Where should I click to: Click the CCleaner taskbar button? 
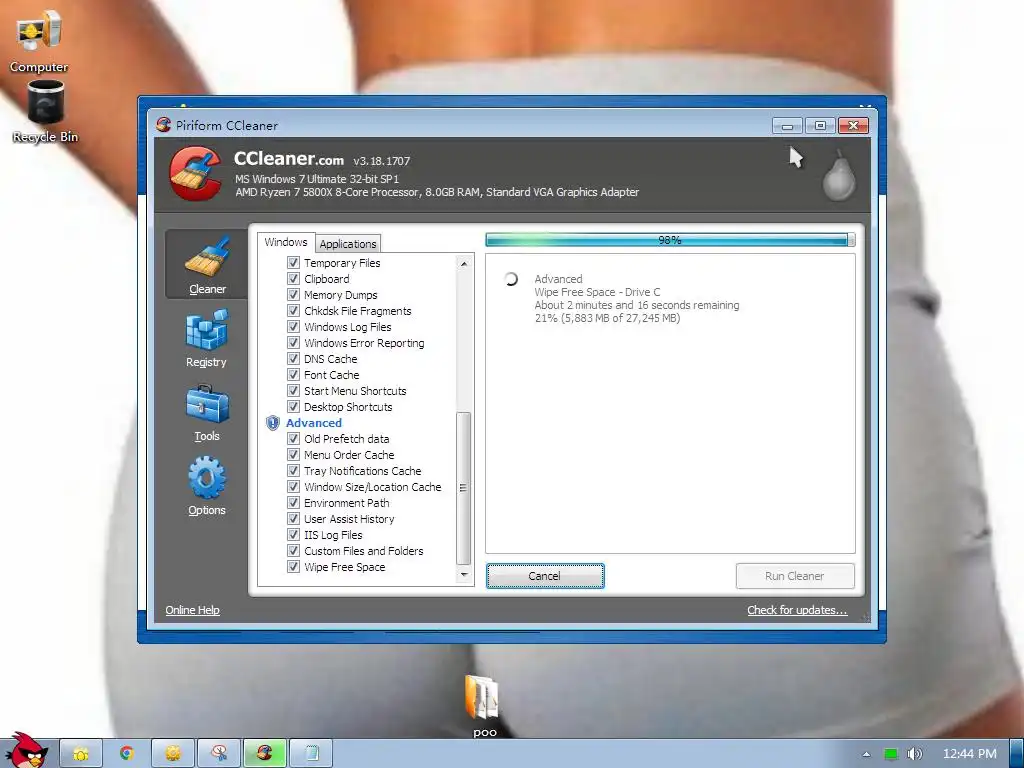tap(264, 754)
